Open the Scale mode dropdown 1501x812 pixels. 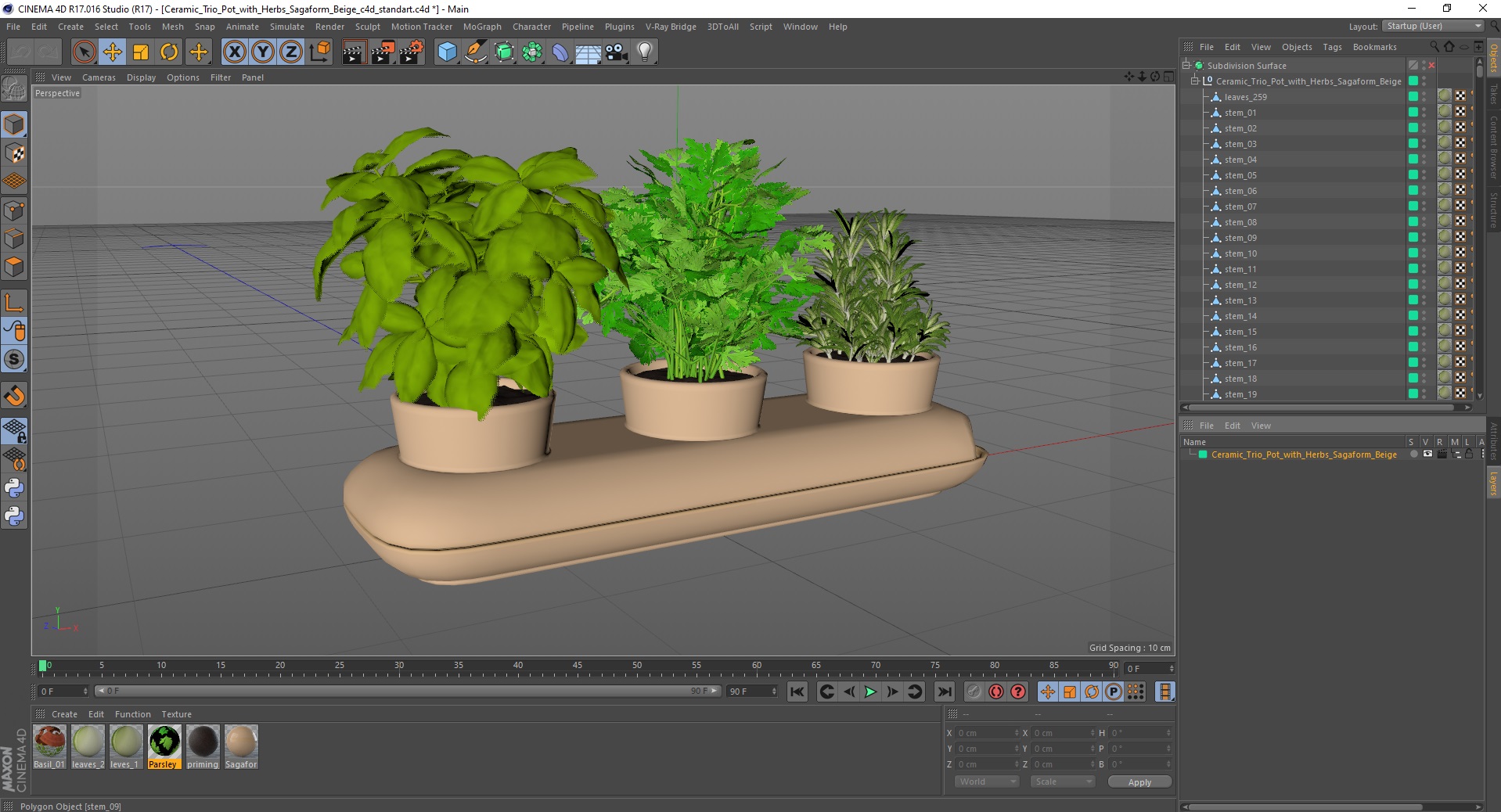tap(1062, 781)
